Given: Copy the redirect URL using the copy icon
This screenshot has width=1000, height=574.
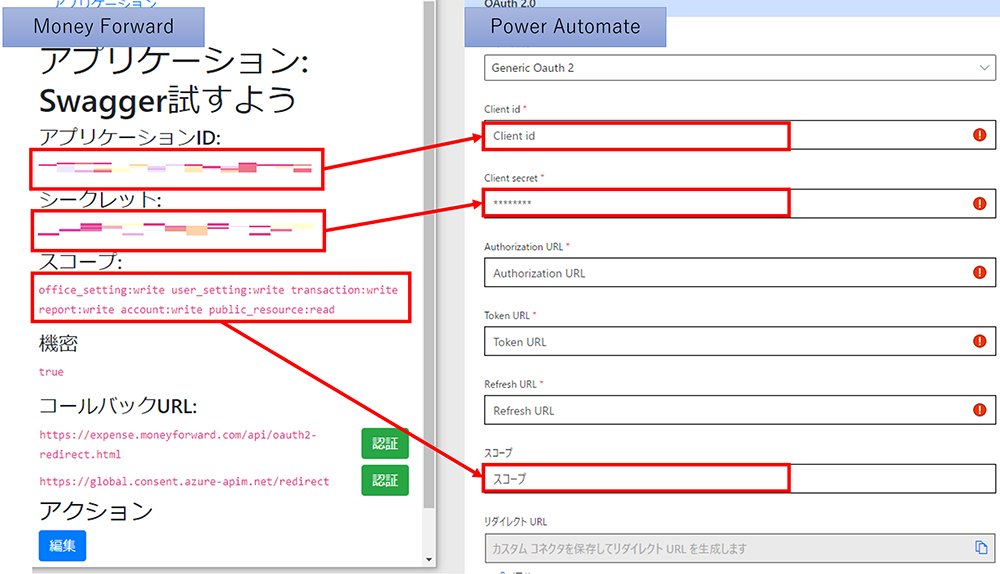Looking at the screenshot, I should [981, 547].
